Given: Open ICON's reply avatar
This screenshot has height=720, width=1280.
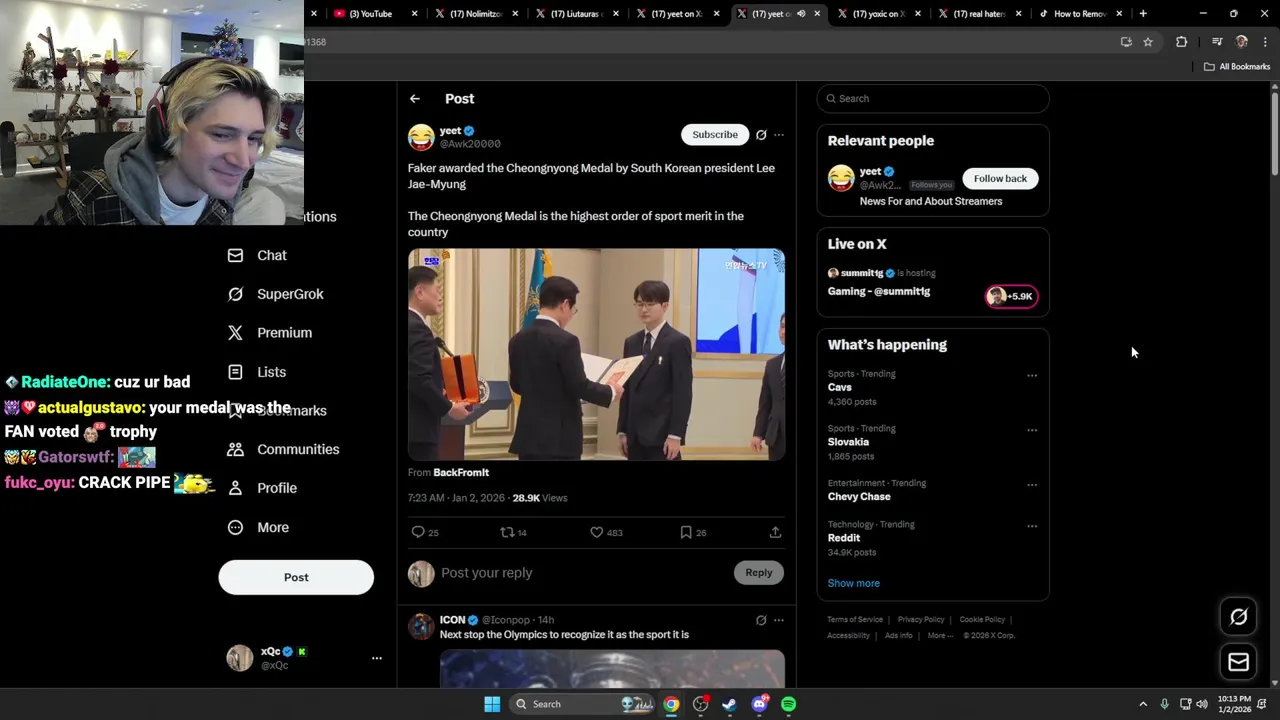Looking at the screenshot, I should tap(421, 627).
